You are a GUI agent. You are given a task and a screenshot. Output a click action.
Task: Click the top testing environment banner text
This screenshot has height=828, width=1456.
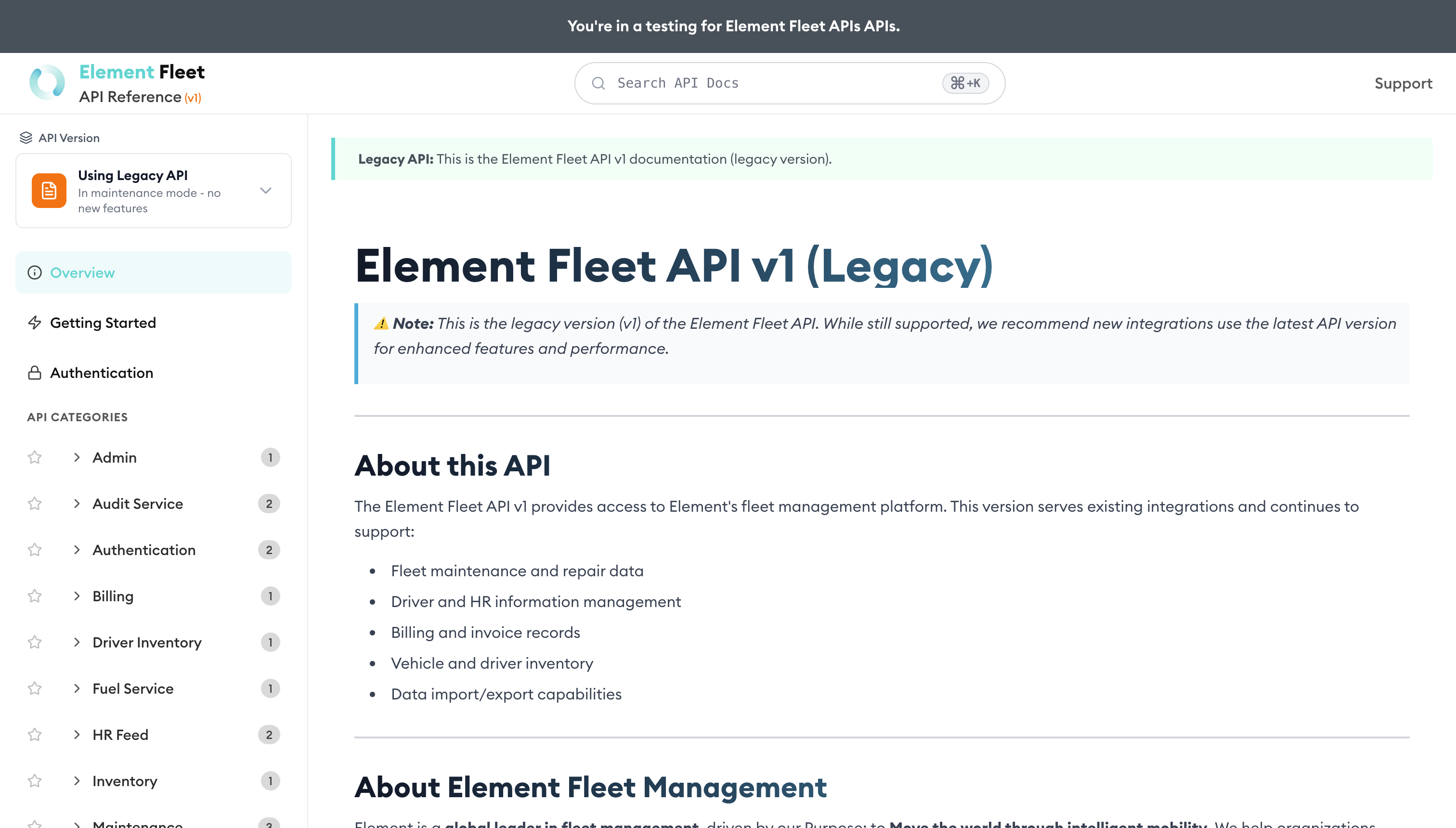coord(734,26)
